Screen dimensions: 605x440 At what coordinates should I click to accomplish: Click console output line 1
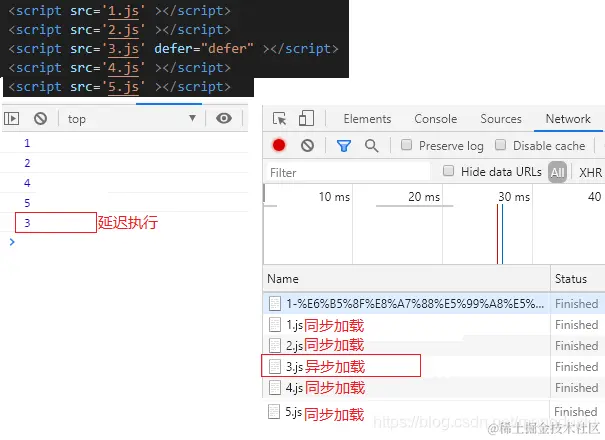point(124,143)
